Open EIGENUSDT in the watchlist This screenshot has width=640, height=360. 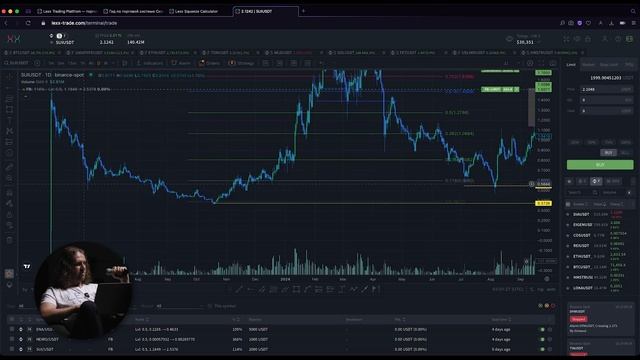[600, 225]
